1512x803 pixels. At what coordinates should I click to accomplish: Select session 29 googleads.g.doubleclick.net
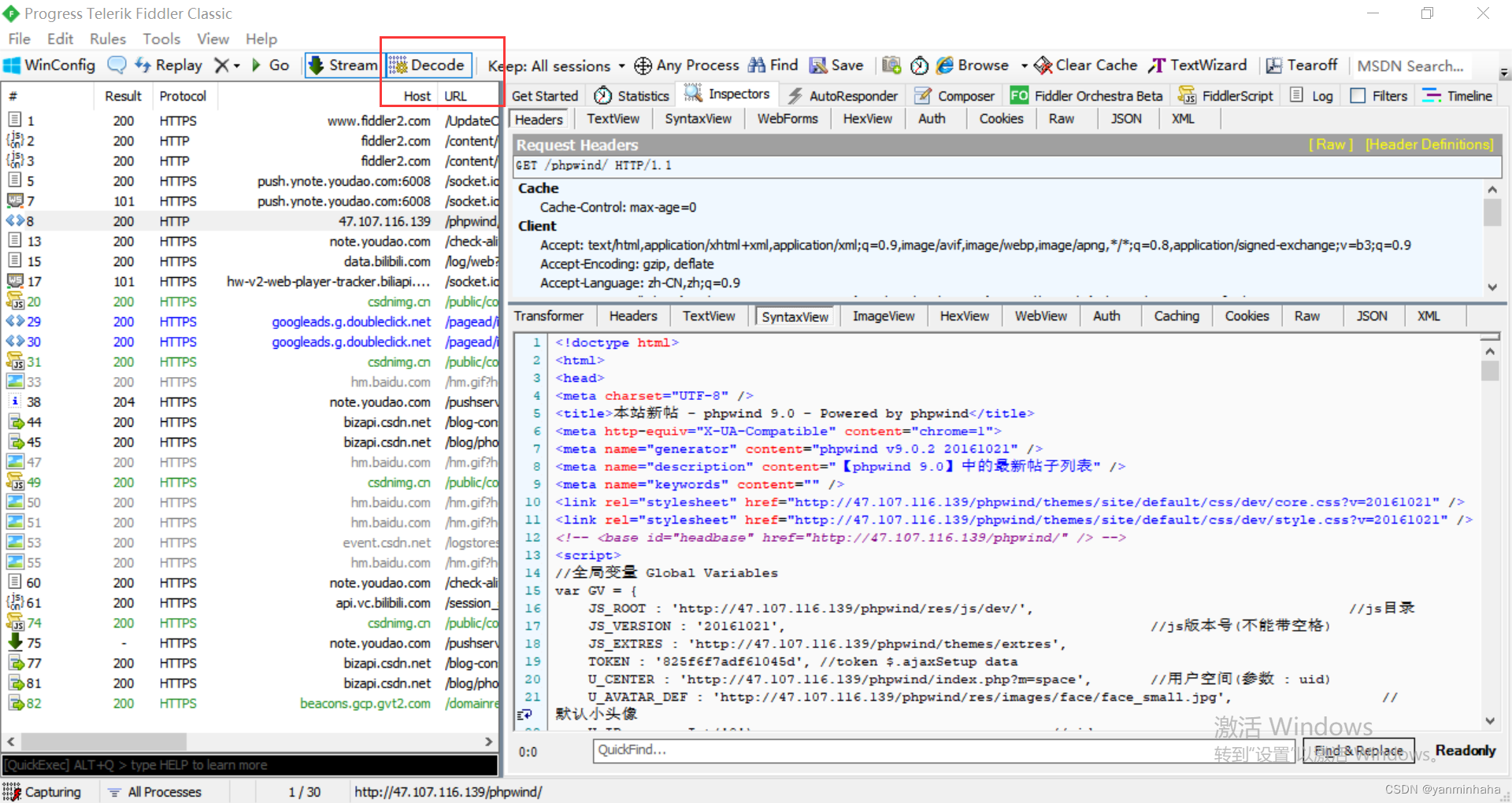pos(250,322)
